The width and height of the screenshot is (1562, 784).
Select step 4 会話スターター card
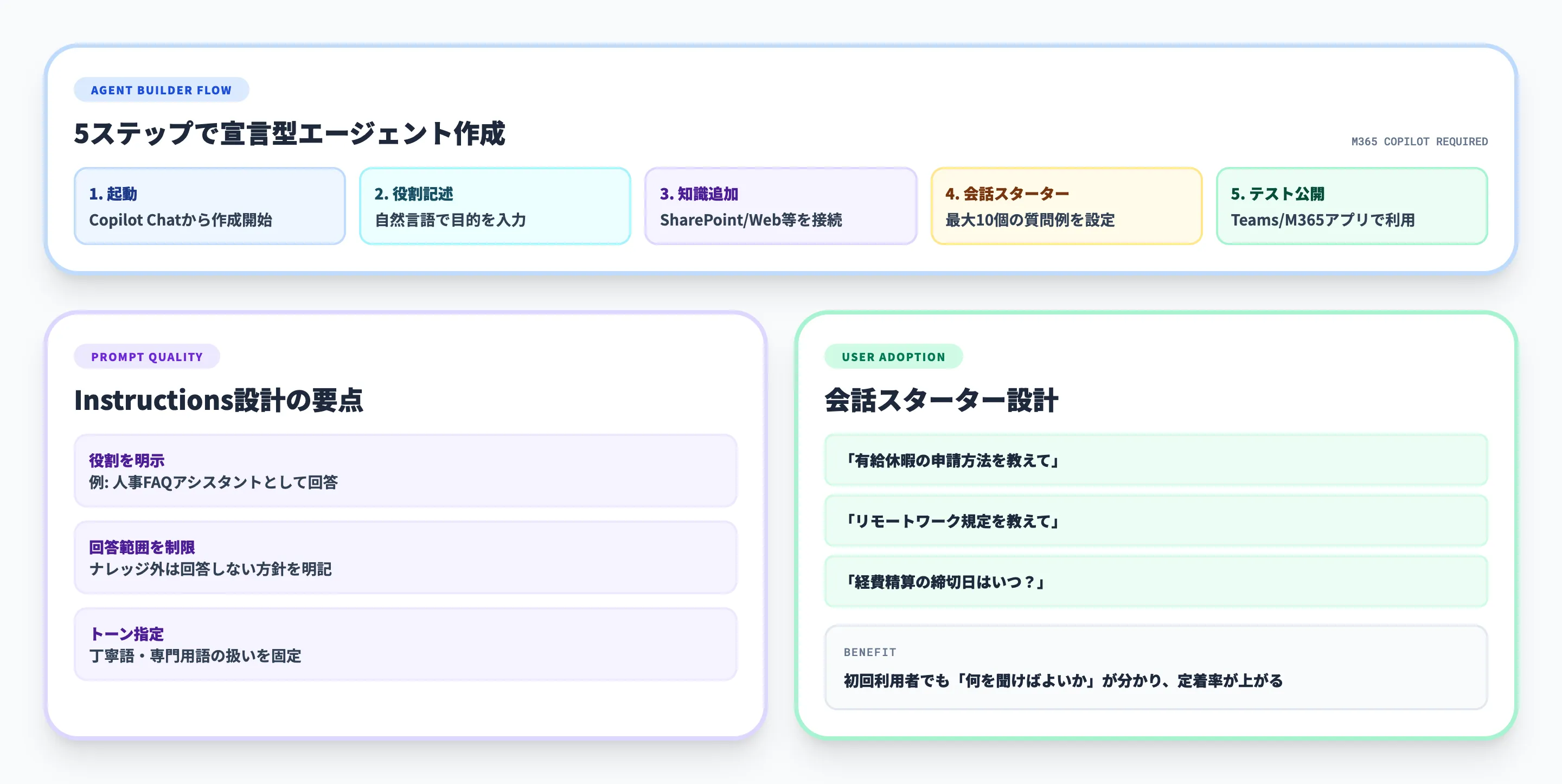pos(1066,206)
